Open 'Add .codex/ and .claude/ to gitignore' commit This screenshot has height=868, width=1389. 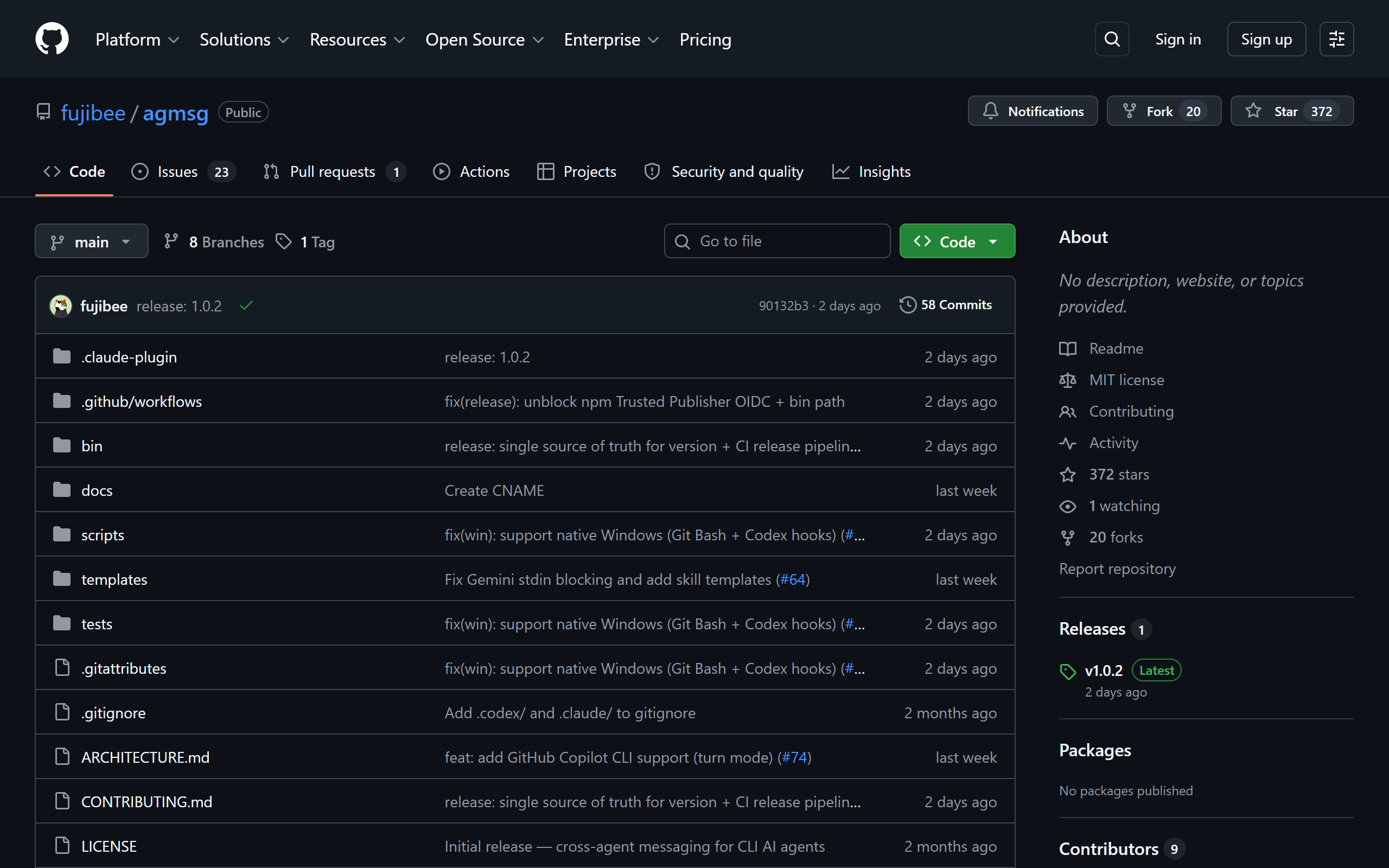pos(570,713)
